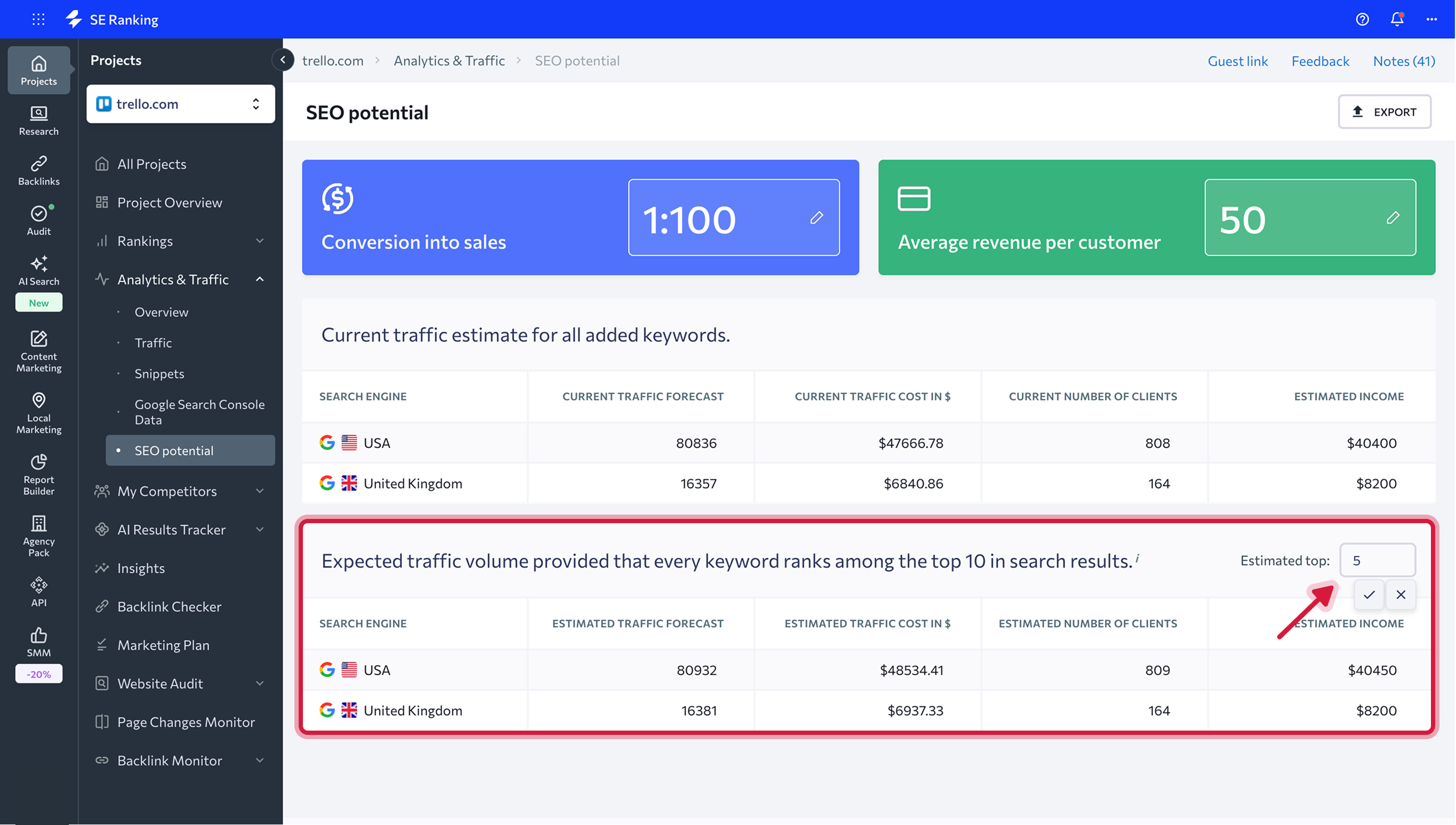Open the apps grid launcher icon
Screen dimensions: 1456x825
pyautogui.click(x=38, y=19)
